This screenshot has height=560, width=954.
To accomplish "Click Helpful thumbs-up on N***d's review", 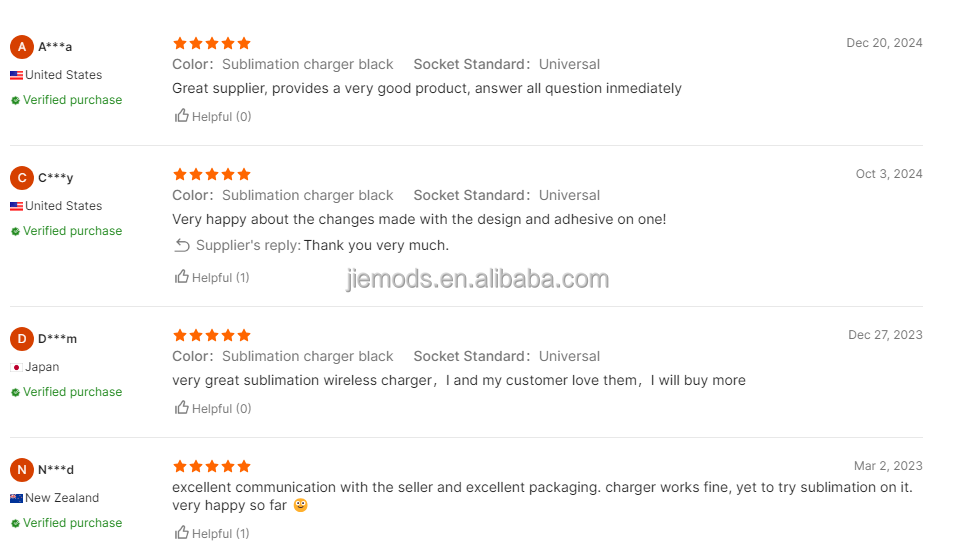I will click(182, 533).
